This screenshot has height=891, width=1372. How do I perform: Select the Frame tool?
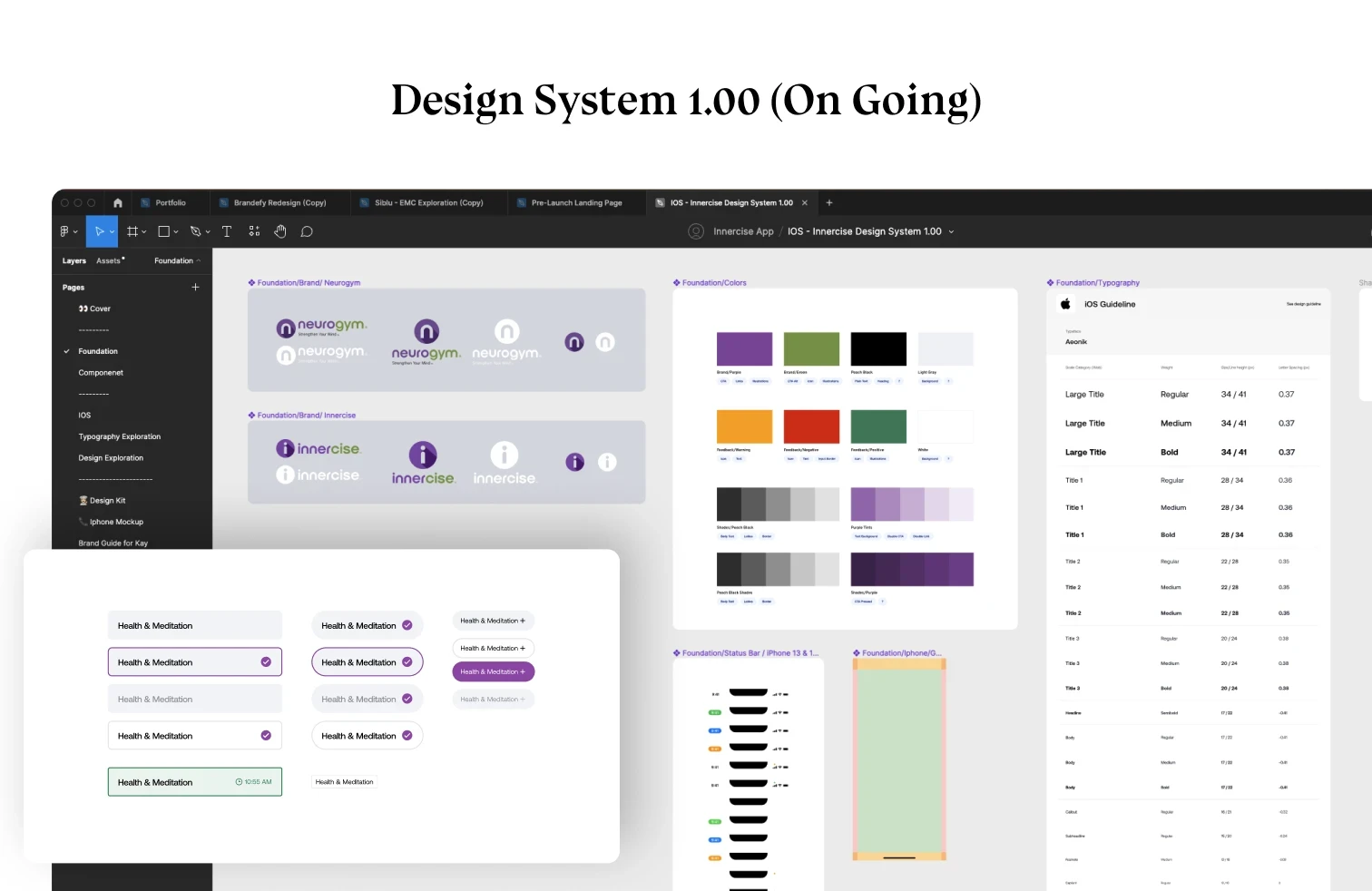132,231
